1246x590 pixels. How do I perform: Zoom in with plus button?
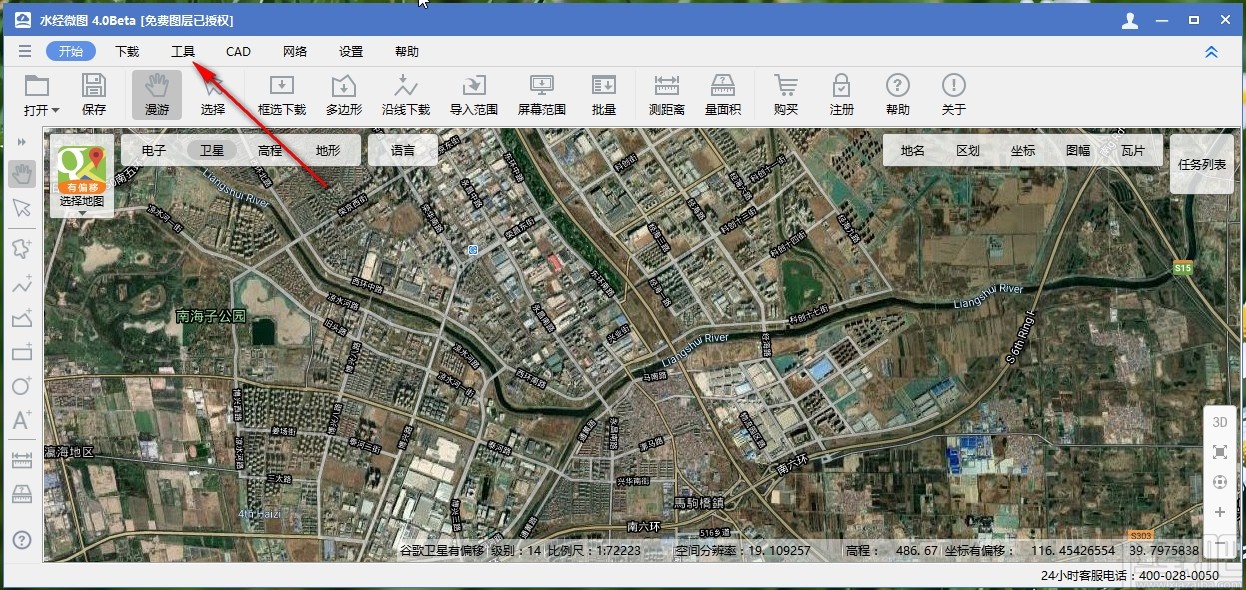1220,512
